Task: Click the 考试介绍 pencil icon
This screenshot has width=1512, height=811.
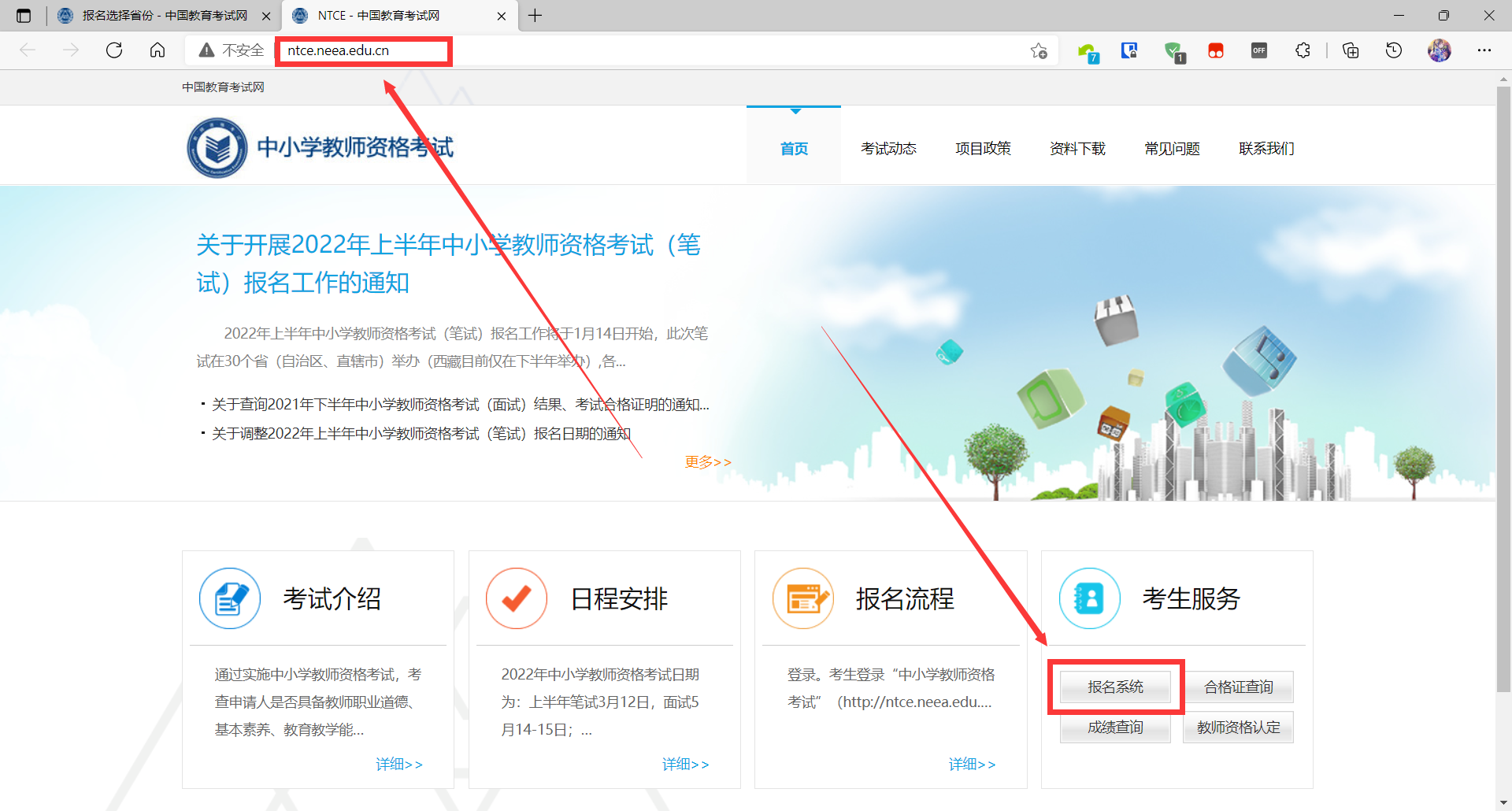Action: (x=230, y=598)
